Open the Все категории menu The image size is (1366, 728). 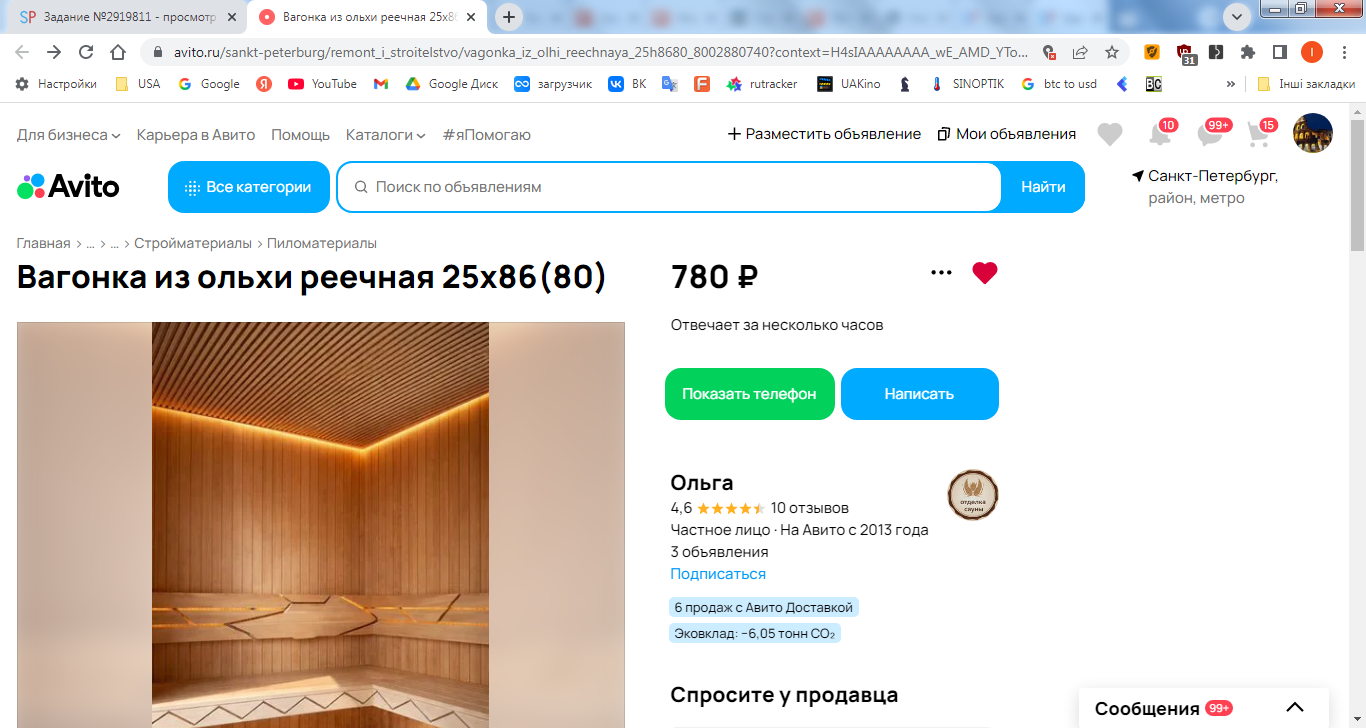(x=249, y=187)
